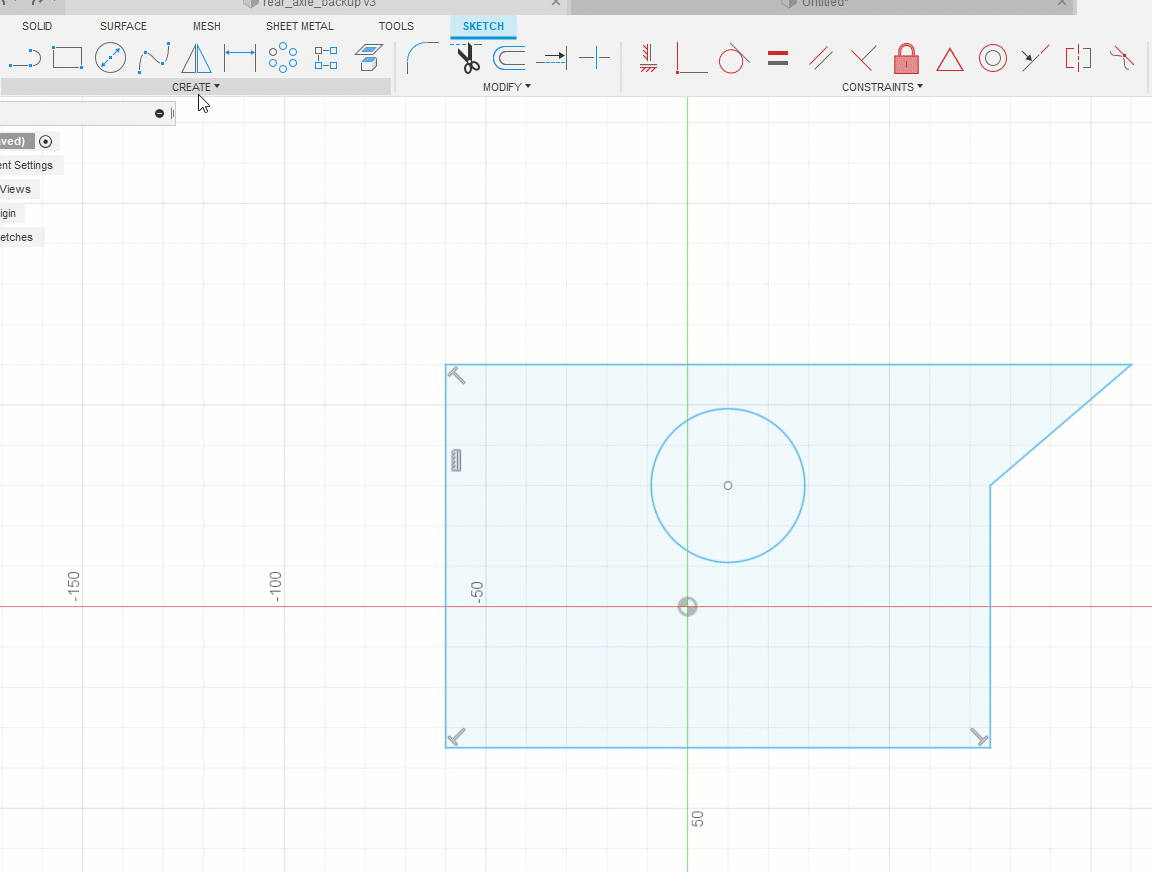Toggle the document activation radio button

(x=46, y=141)
